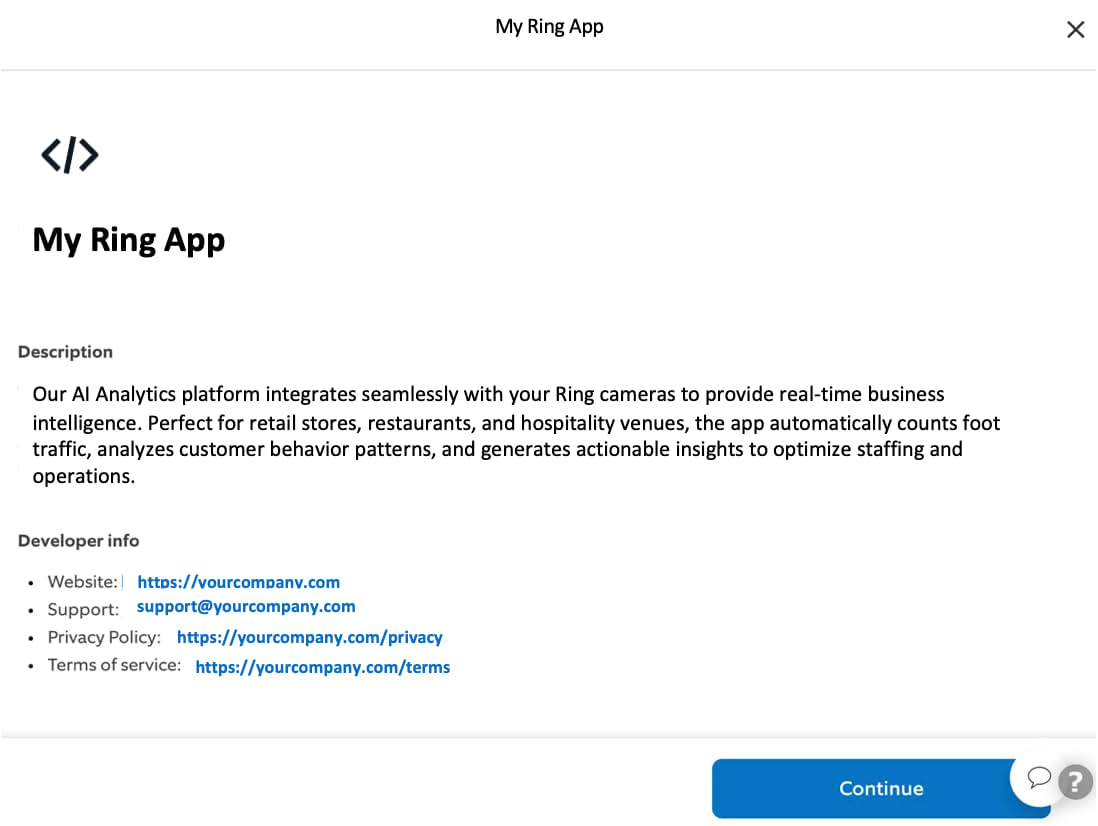Click the Developer info label
The height and width of the screenshot is (826, 1098).
78,540
